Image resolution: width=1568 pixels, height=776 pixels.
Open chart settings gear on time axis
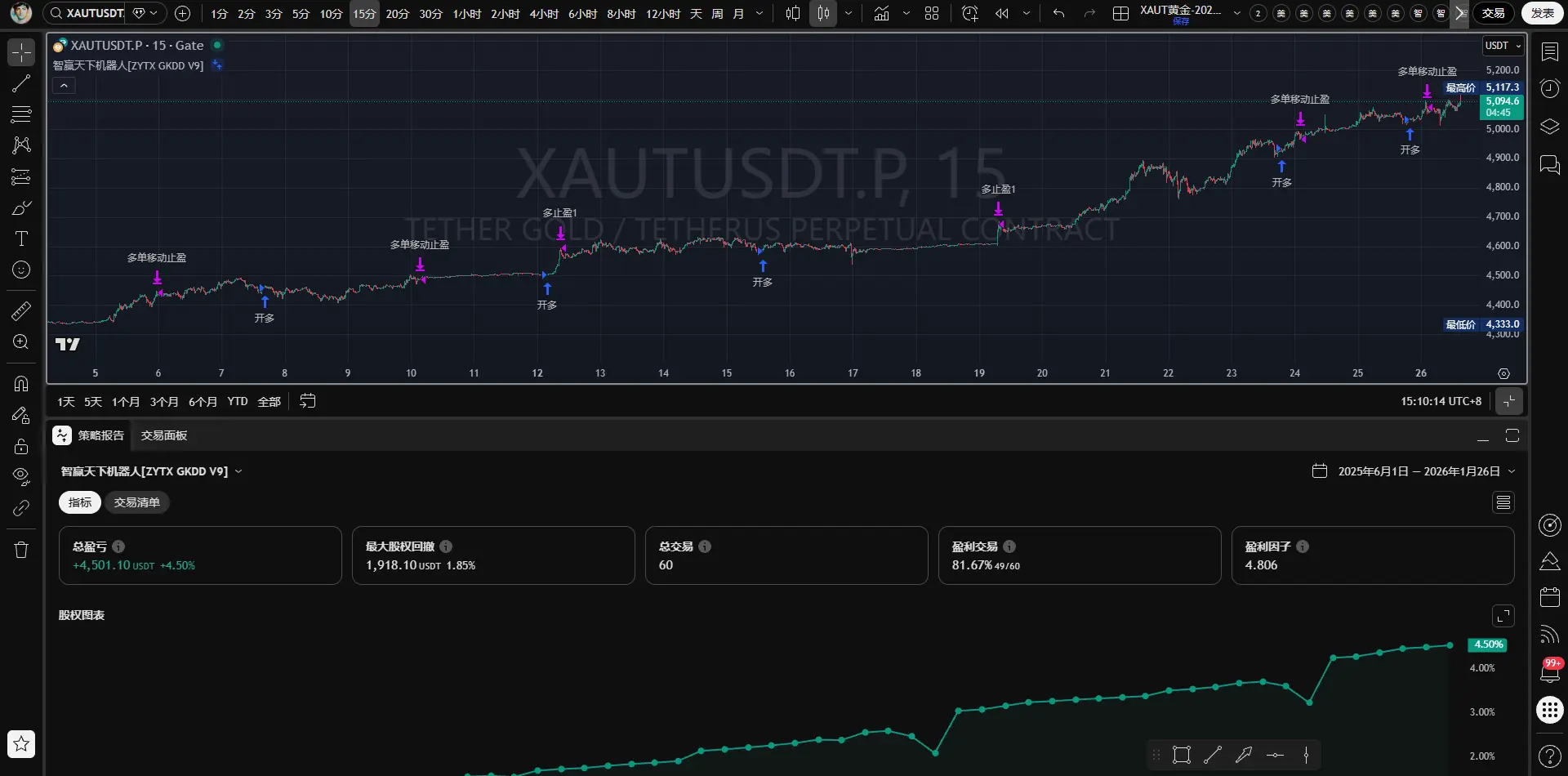[1503, 373]
